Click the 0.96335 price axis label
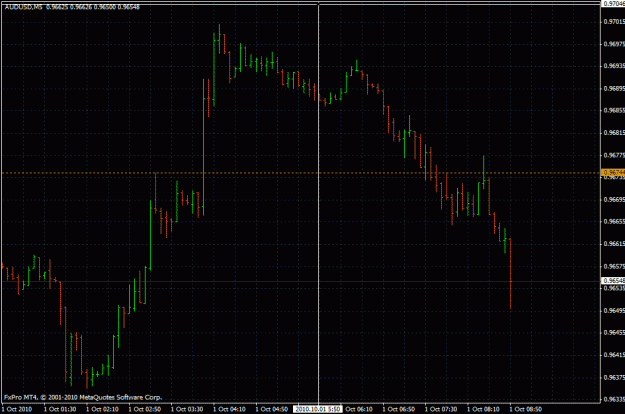This screenshot has width=625, height=414. point(614,399)
